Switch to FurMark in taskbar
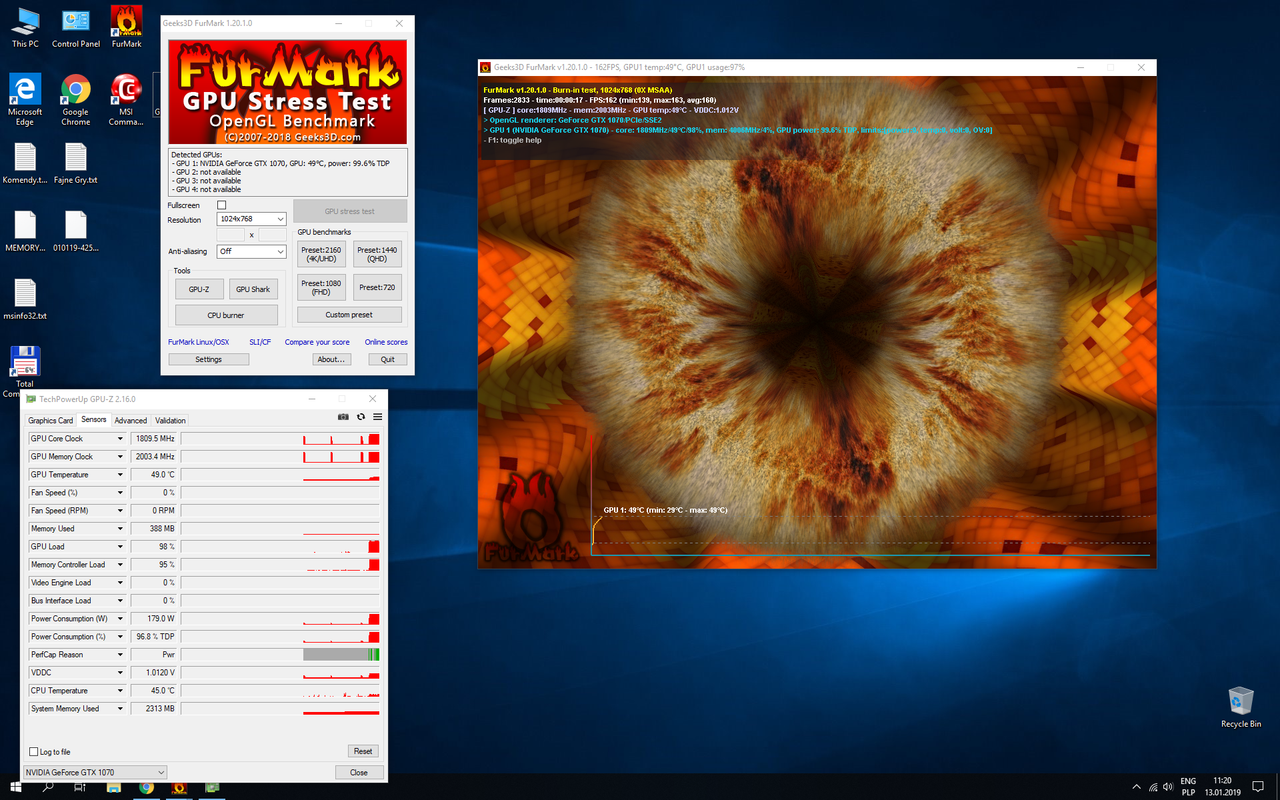Screen dimensions: 1280x800 (179, 787)
